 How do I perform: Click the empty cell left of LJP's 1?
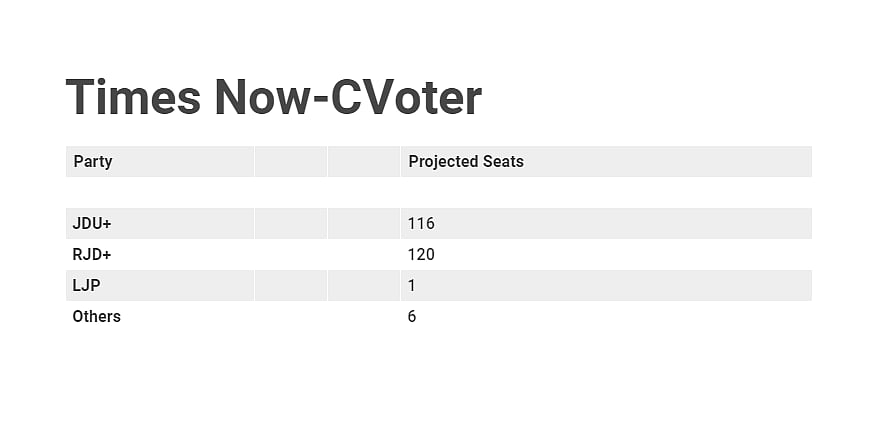[x=364, y=285]
